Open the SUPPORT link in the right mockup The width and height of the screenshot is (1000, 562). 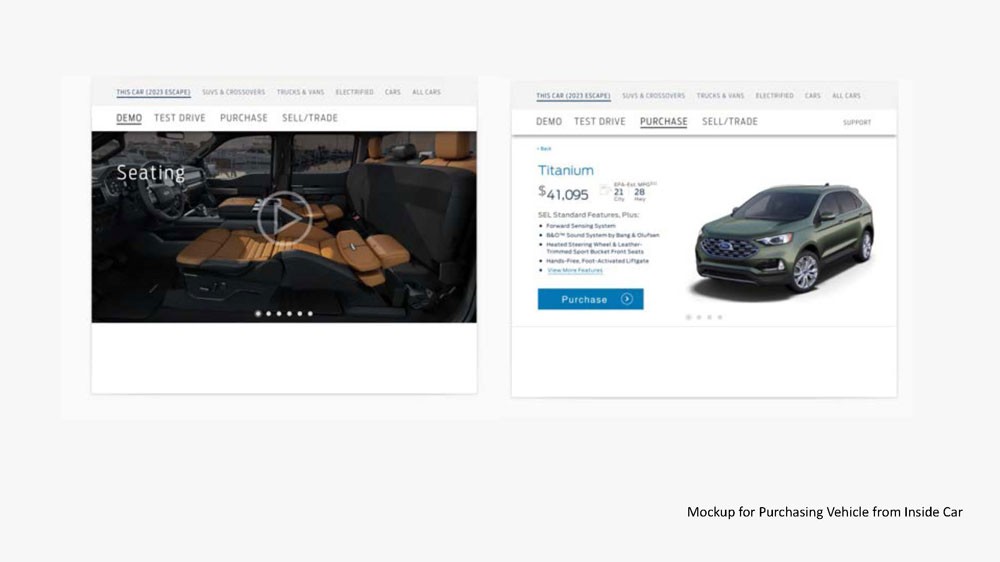(857, 122)
